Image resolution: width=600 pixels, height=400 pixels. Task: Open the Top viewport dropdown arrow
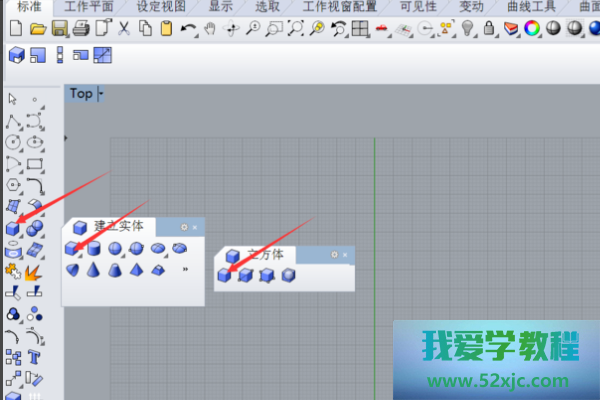tap(100, 94)
